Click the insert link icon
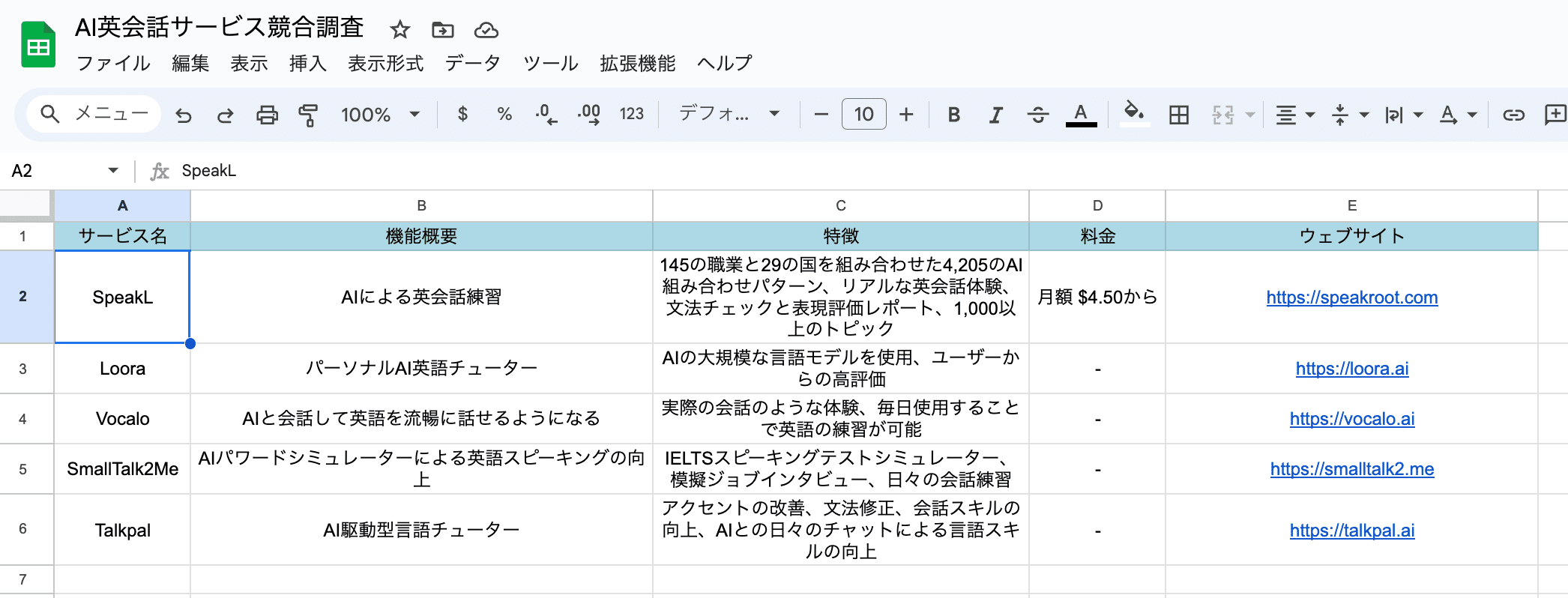 pyautogui.click(x=1513, y=115)
